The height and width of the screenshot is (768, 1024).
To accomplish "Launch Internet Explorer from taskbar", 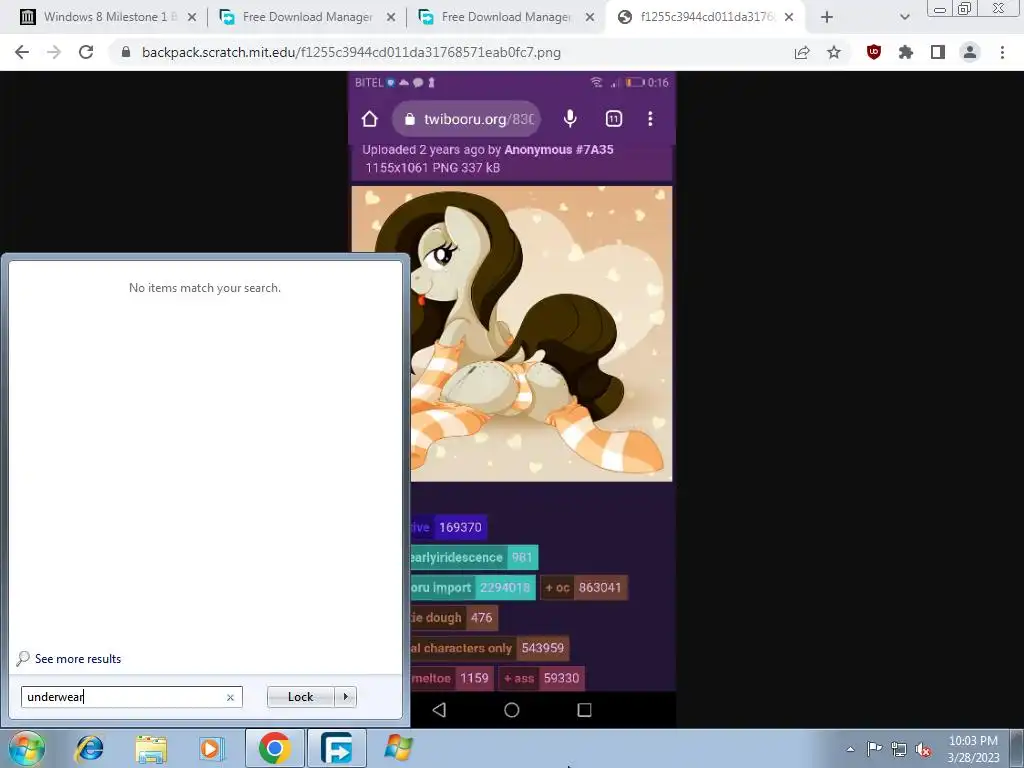I will pos(89,748).
